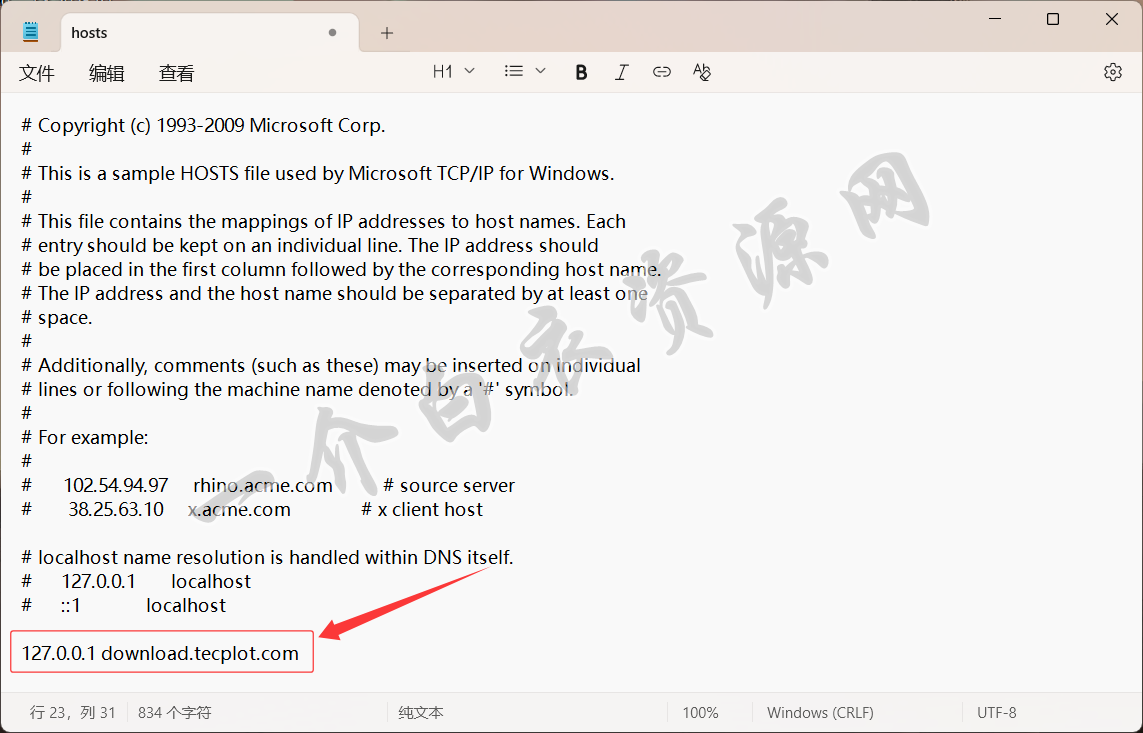Viewport: 1143px width, 733px height.
Task: Click the sample HOSTS file description line
Action: coord(318,173)
